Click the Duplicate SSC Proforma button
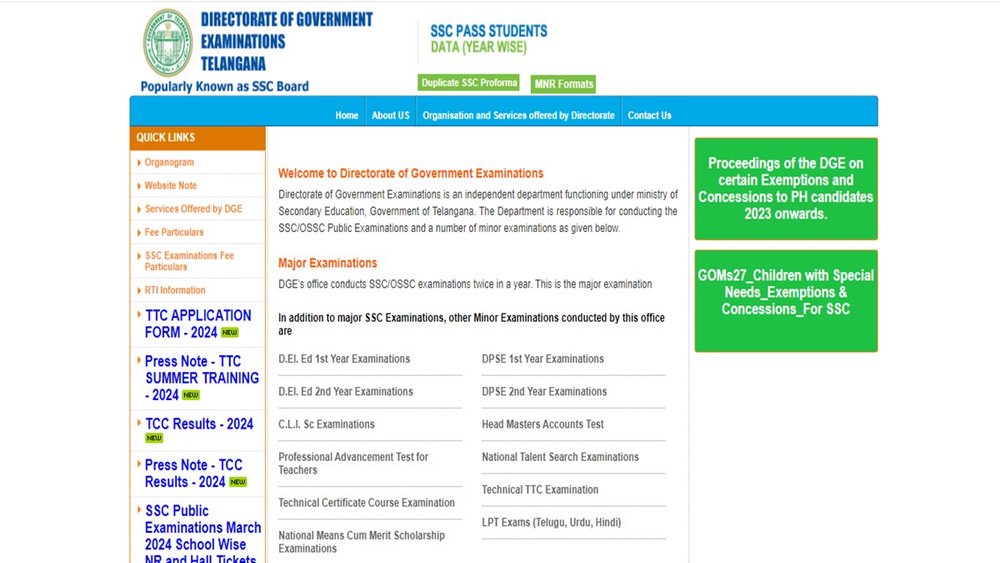 [x=469, y=83]
